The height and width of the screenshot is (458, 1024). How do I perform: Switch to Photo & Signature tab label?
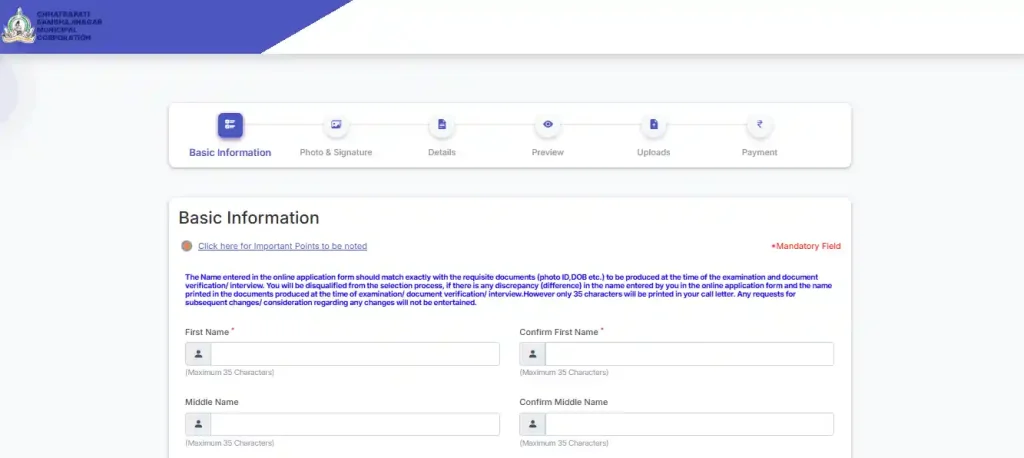coord(336,153)
